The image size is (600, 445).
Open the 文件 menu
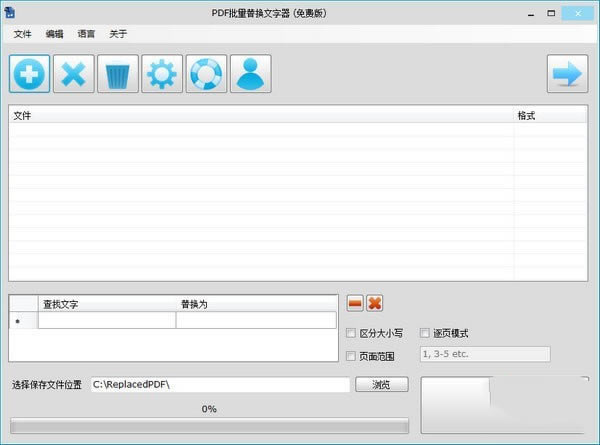point(22,34)
